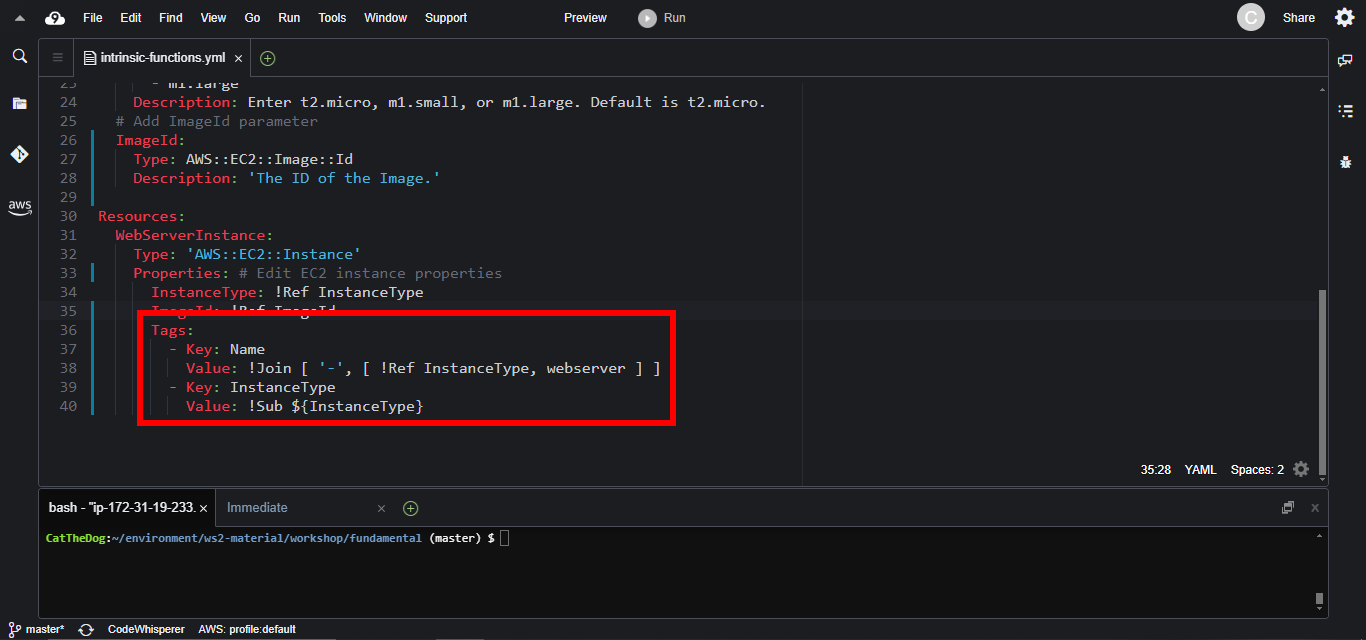Open the search panel magnifier icon
This screenshot has height=640, width=1366.
19,56
